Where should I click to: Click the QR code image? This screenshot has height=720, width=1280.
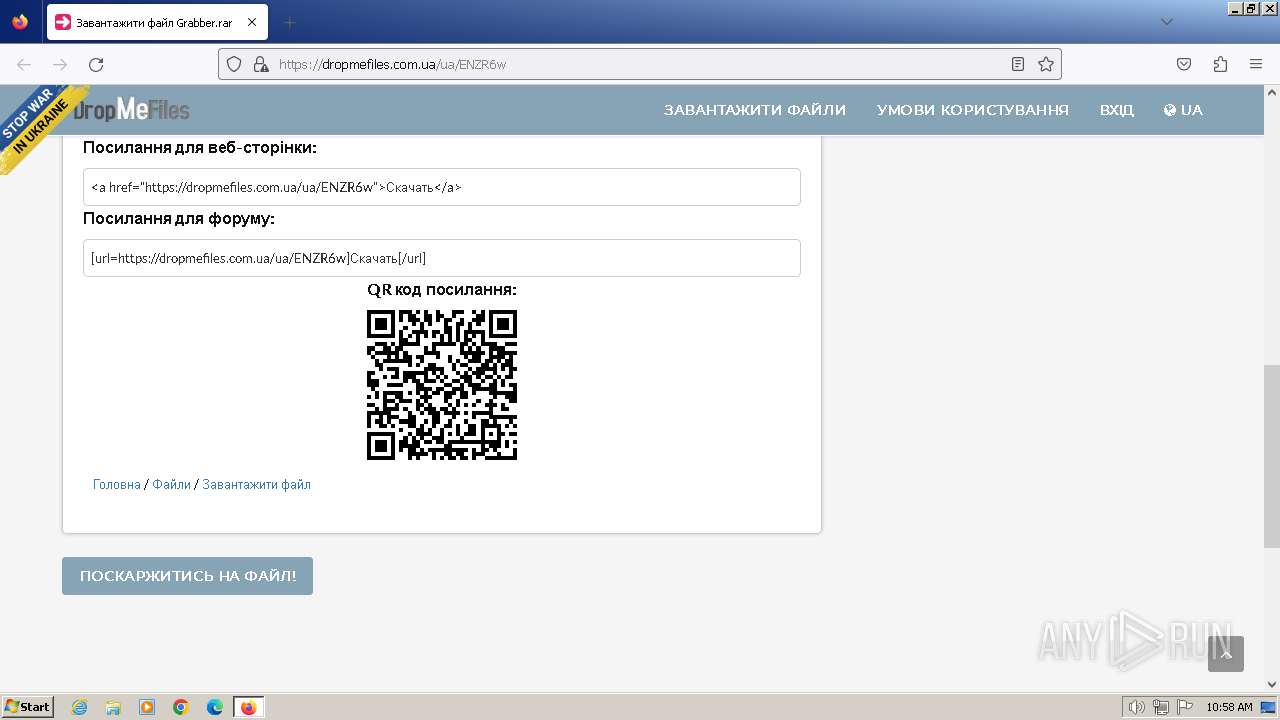pyautogui.click(x=442, y=385)
